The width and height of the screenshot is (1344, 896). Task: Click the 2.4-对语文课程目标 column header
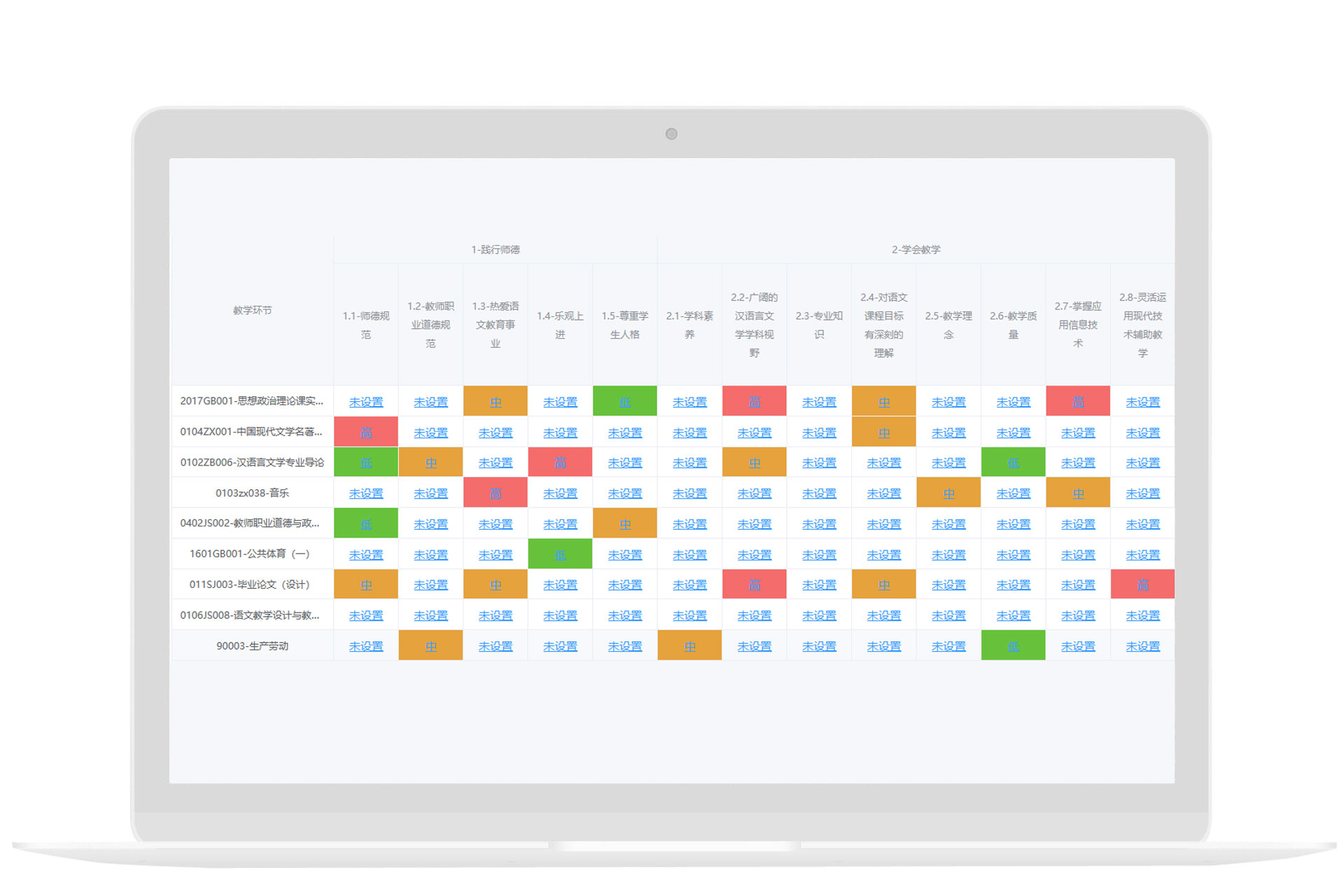[883, 325]
